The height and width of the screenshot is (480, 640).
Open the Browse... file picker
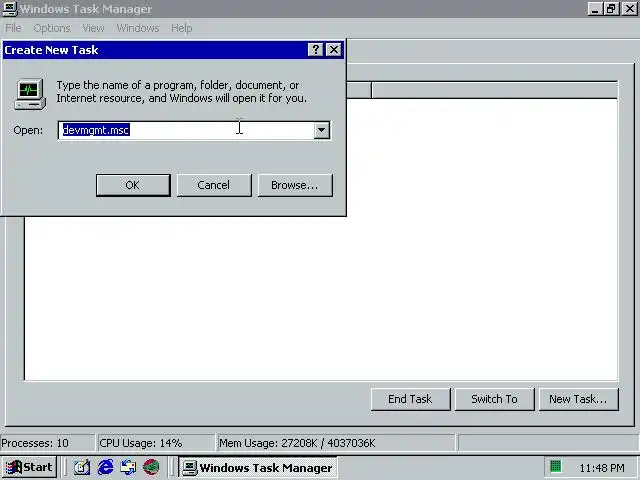pos(295,185)
